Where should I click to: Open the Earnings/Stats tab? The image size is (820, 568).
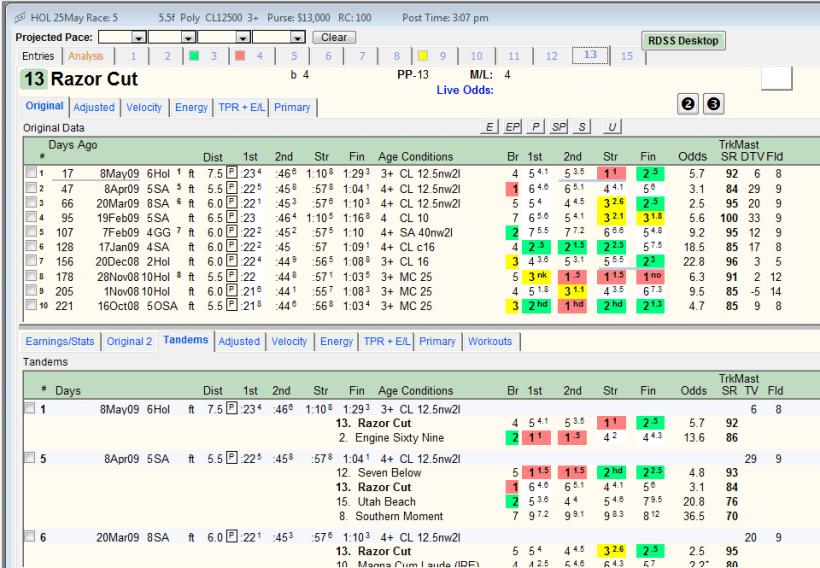pos(60,342)
